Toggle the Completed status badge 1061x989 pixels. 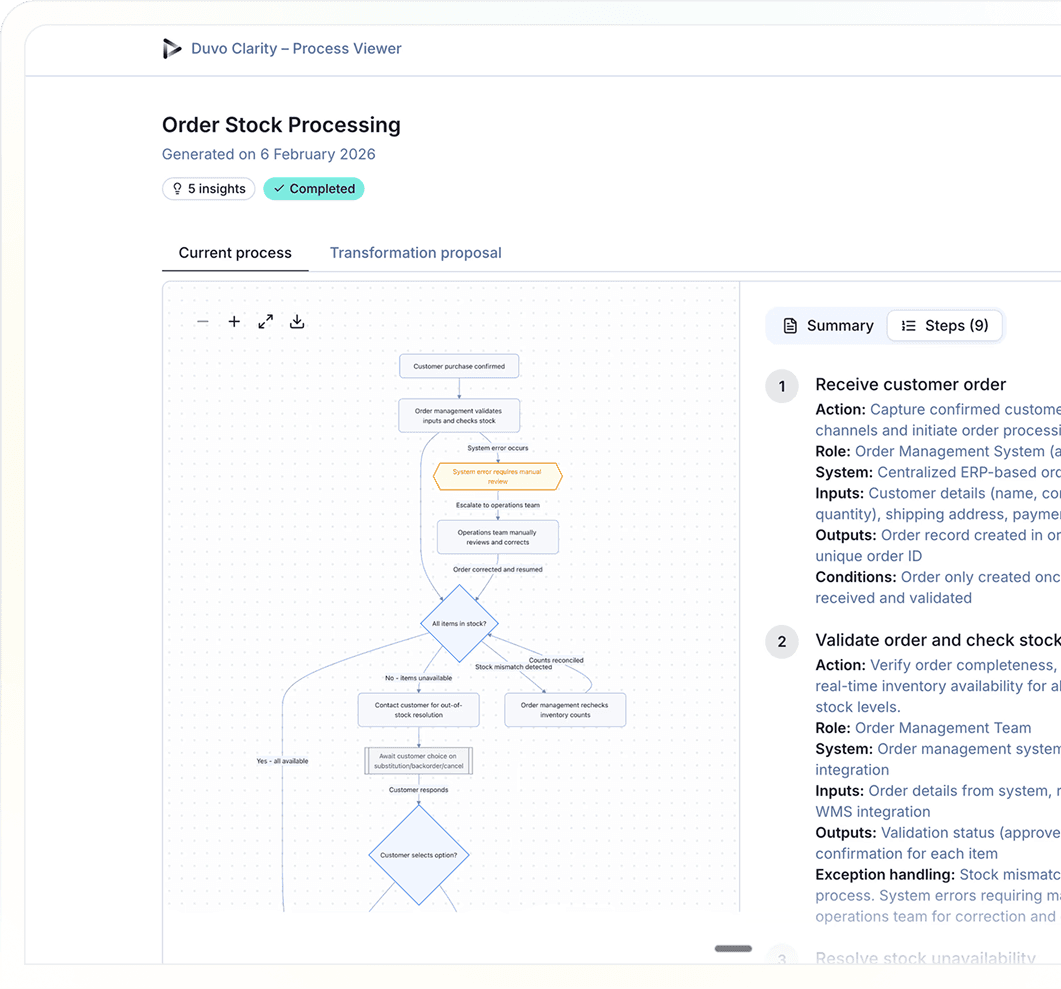point(313,188)
